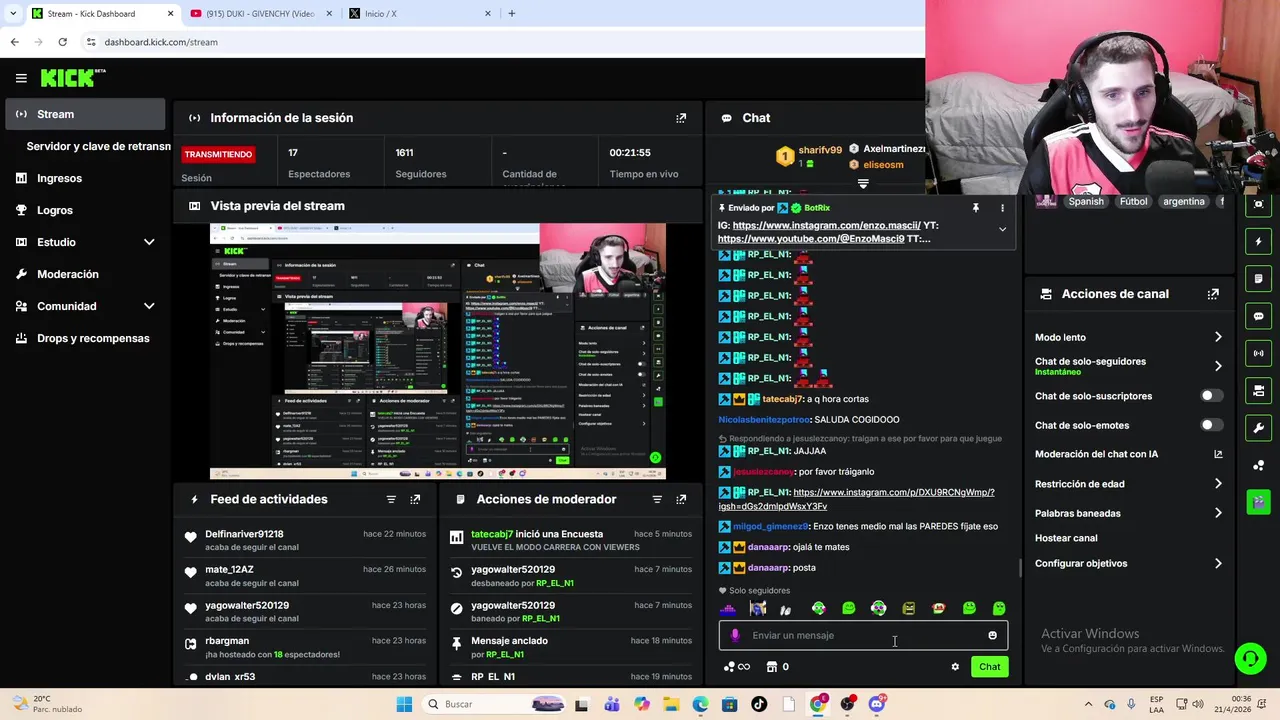Filter the Acciones de moderador list
This screenshot has width=1280, height=720.
657,499
